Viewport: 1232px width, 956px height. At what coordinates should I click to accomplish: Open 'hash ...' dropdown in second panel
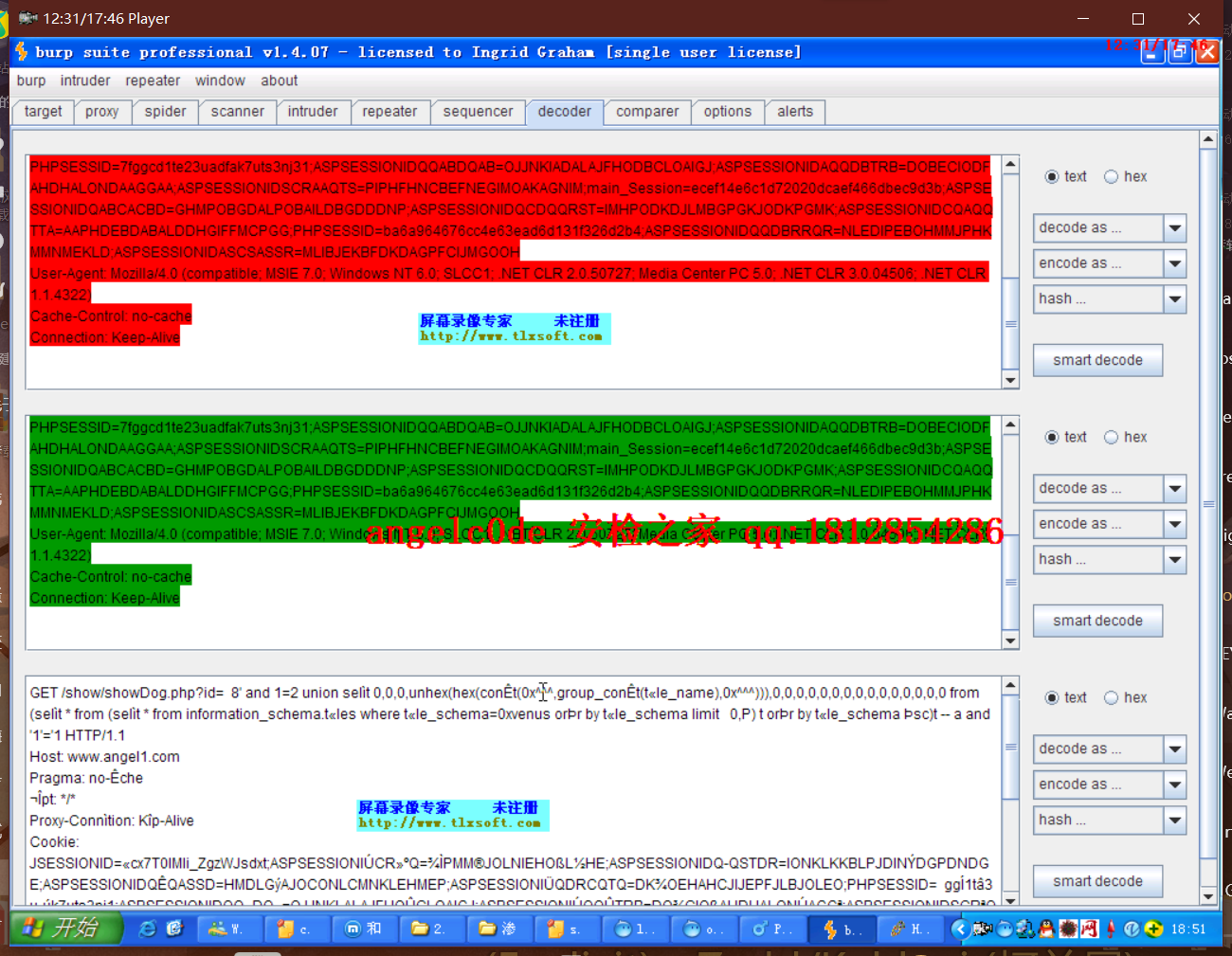pyautogui.click(x=1110, y=559)
